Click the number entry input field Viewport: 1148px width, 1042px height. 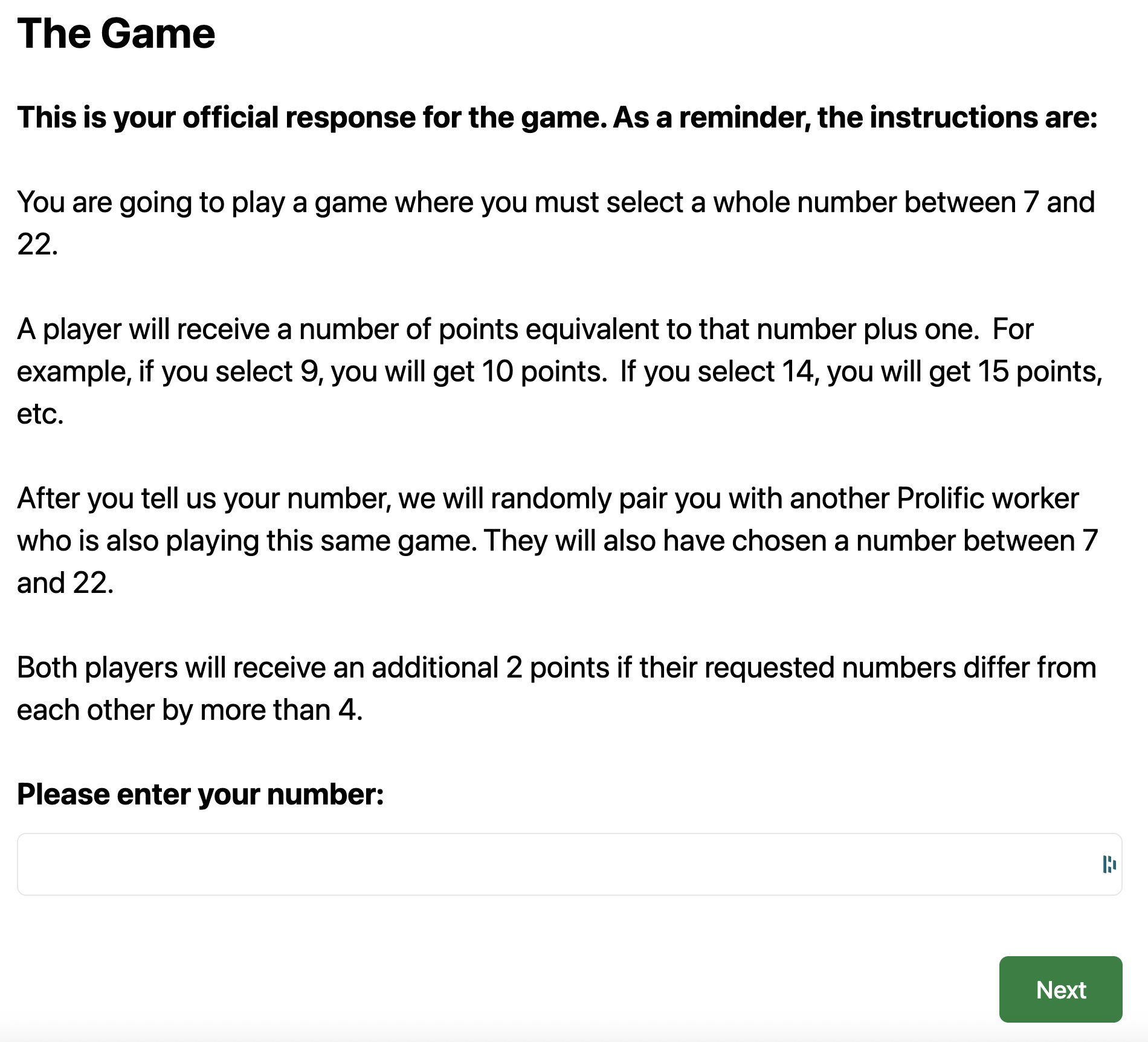point(556,864)
